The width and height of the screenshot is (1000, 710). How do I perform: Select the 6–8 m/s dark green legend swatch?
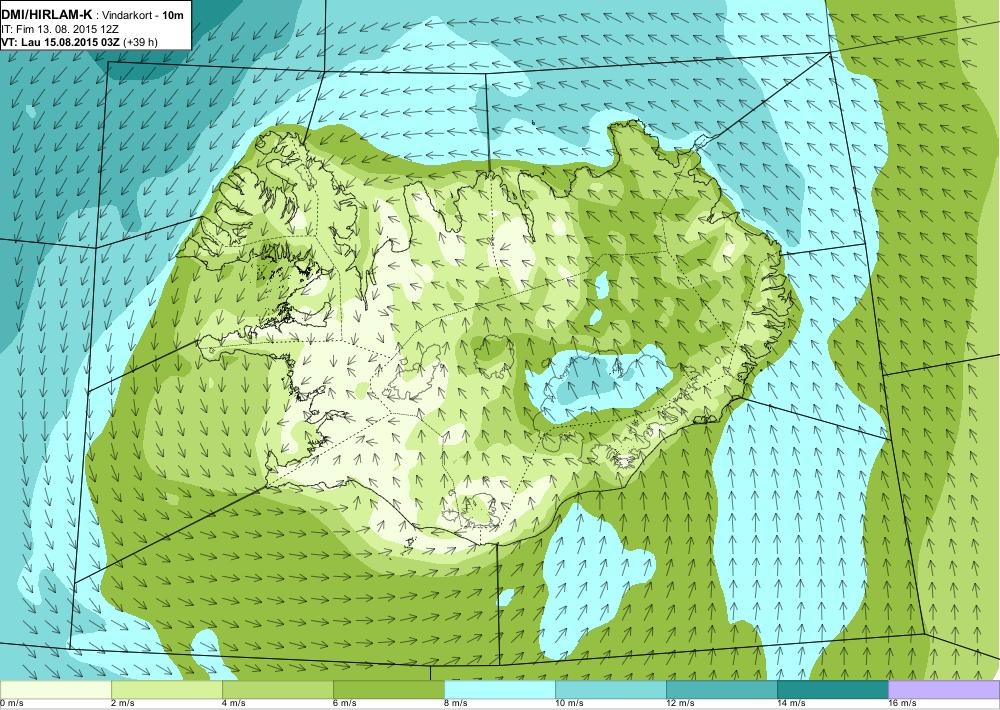click(388, 690)
